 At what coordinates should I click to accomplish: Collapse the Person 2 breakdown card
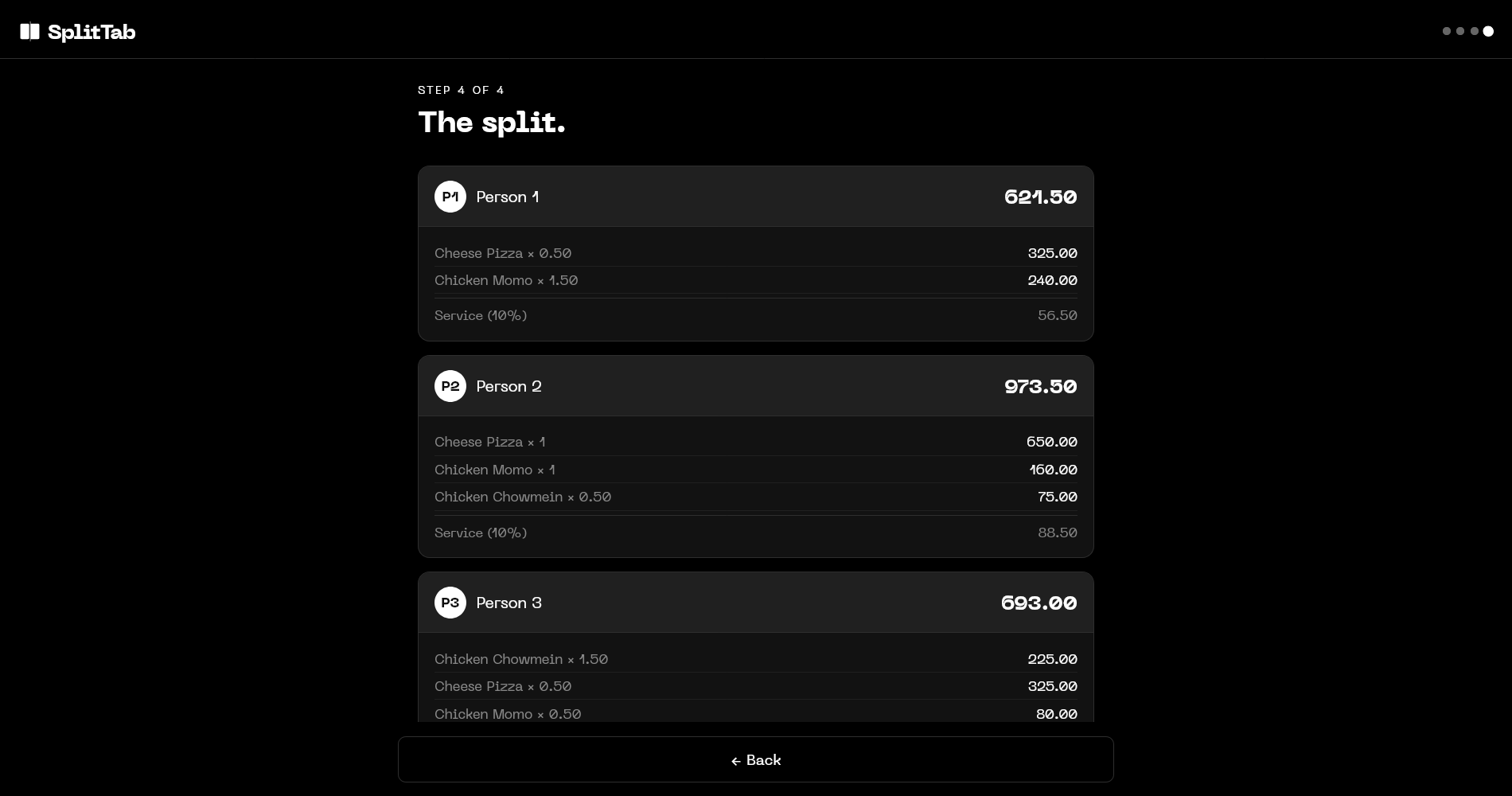click(755, 386)
